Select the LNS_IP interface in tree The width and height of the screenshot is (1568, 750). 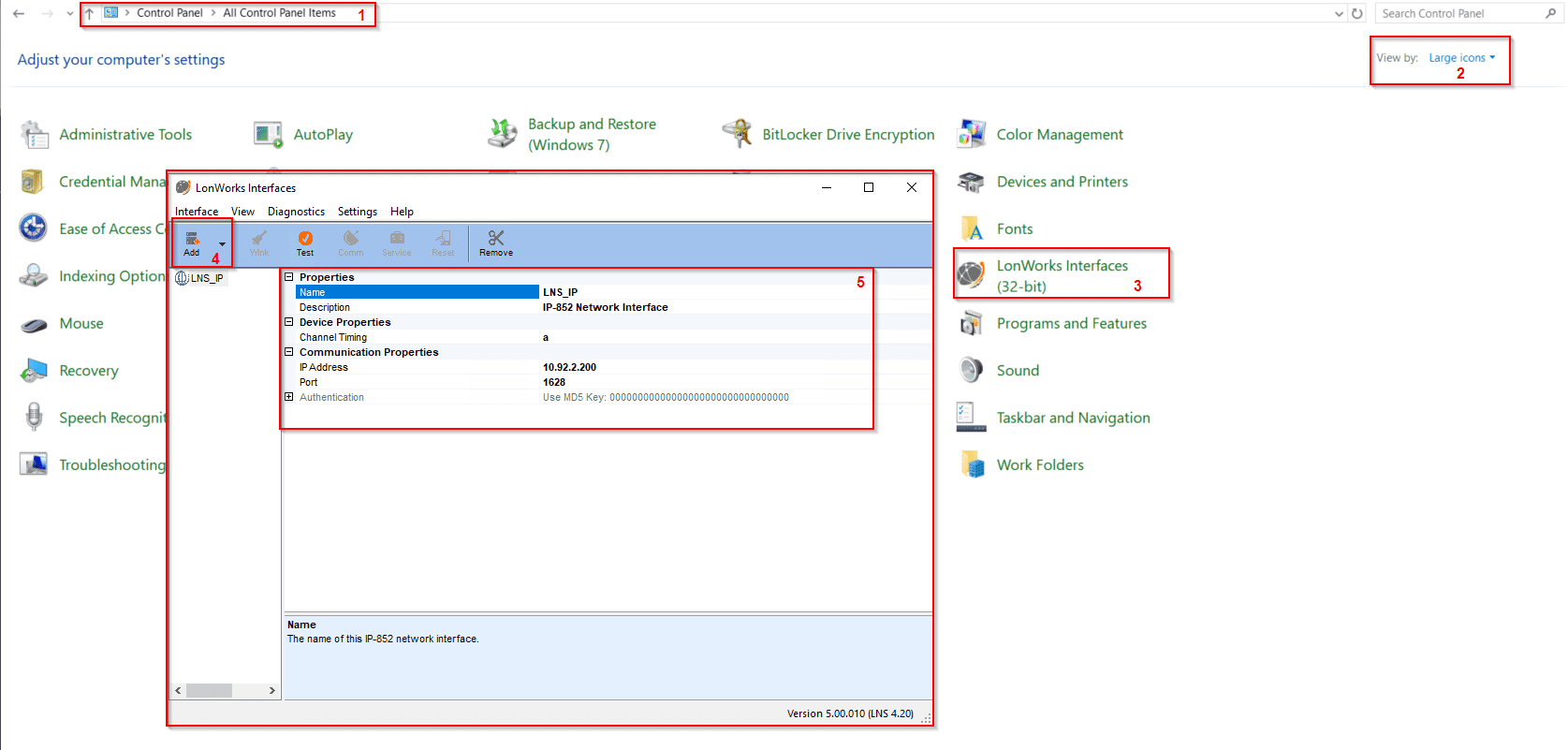(x=206, y=278)
